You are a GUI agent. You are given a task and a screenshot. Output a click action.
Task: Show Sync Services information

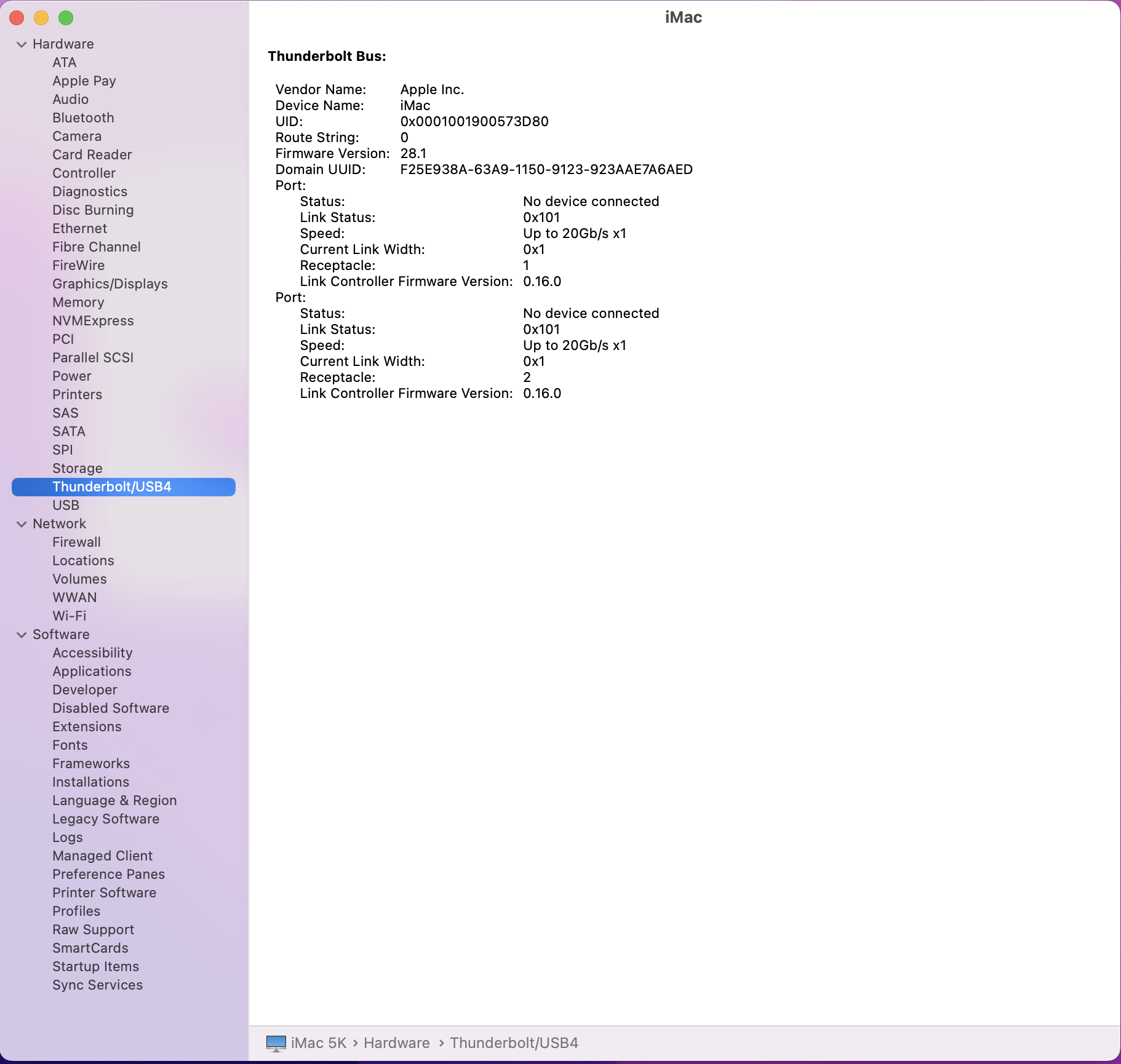tap(98, 985)
